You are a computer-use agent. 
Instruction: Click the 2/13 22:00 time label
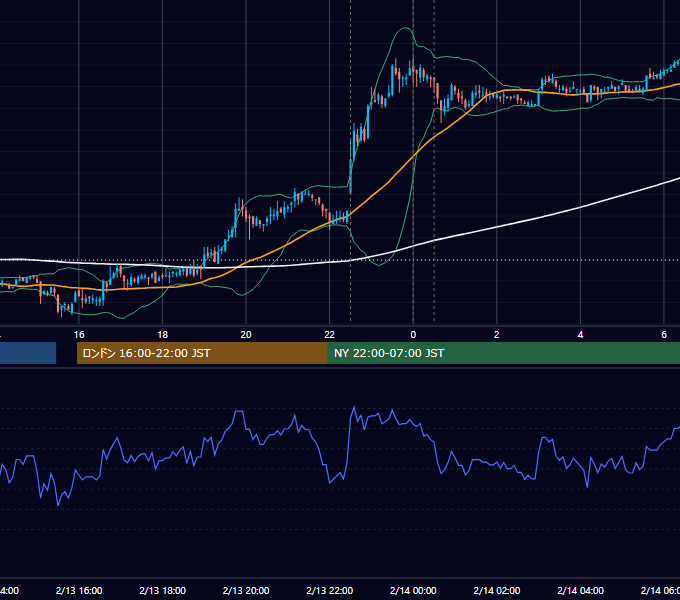coord(330,590)
